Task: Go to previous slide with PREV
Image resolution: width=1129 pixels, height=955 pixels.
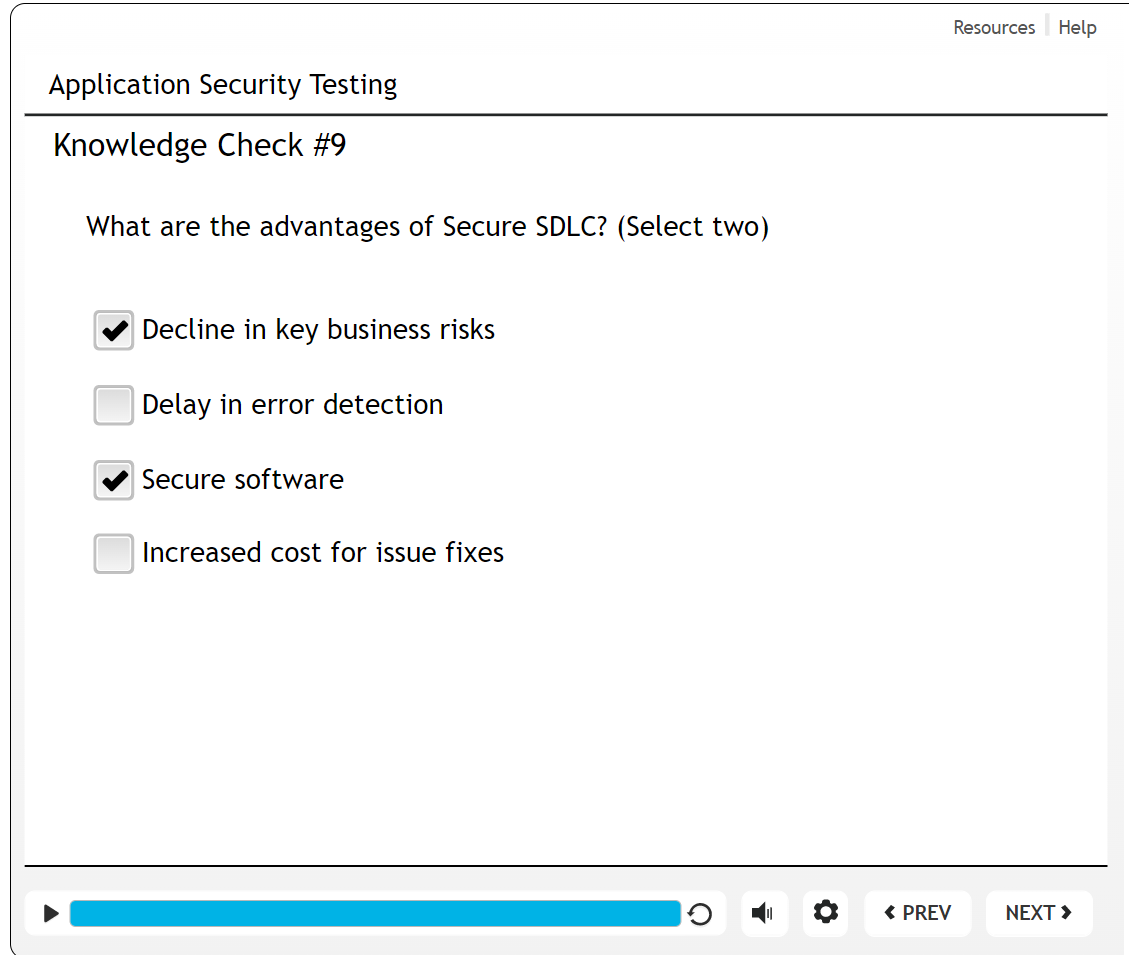Action: (x=917, y=913)
